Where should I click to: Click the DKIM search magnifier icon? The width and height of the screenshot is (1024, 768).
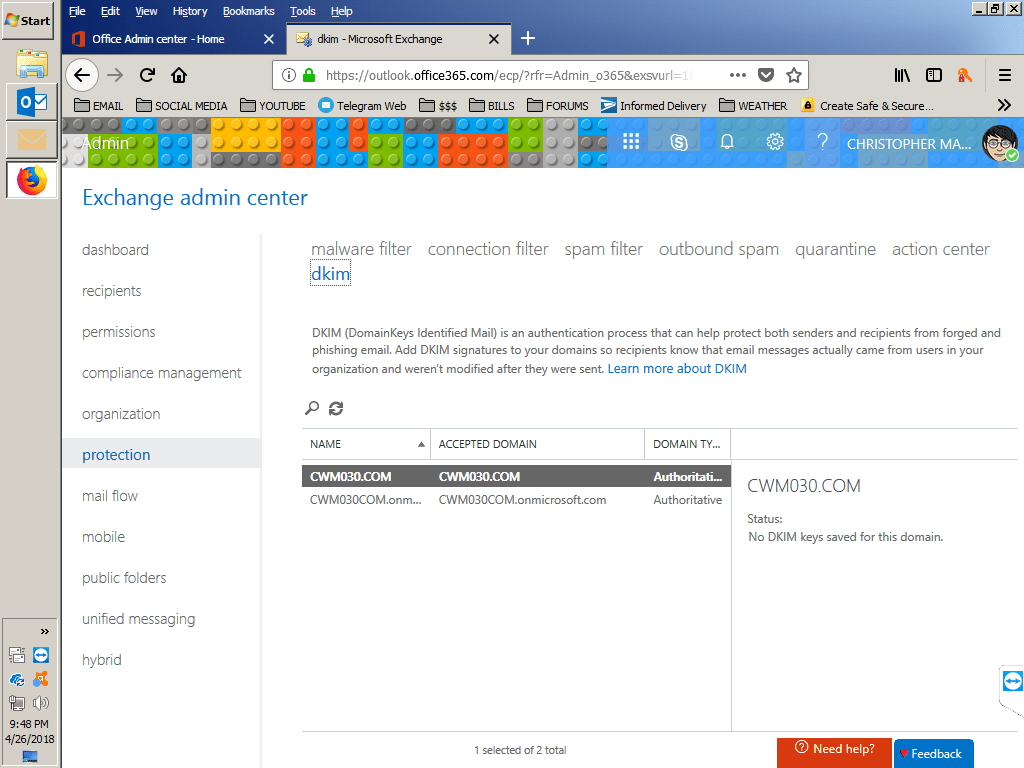click(x=311, y=408)
